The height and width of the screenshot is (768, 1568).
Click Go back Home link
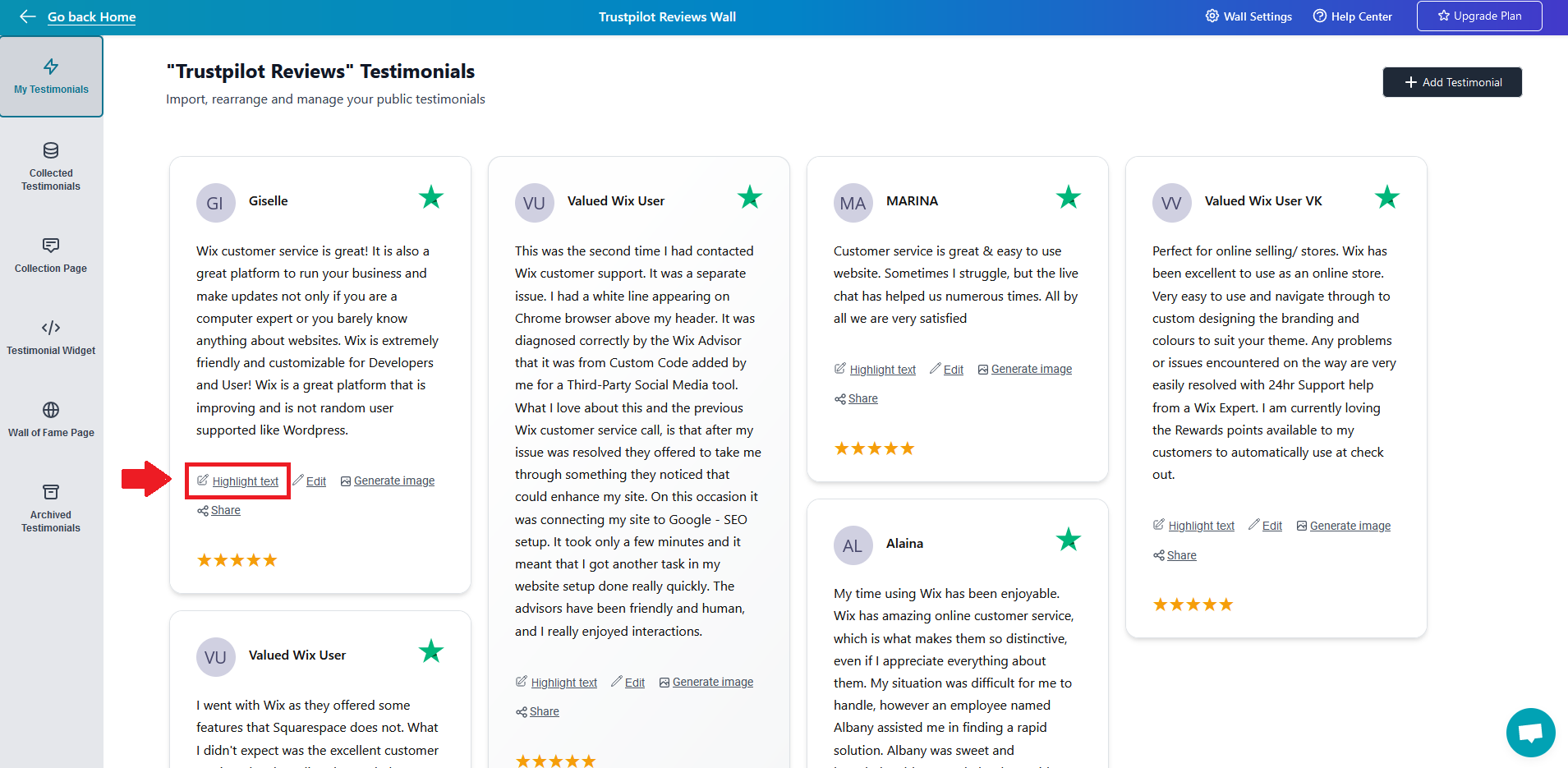pyautogui.click(x=91, y=16)
